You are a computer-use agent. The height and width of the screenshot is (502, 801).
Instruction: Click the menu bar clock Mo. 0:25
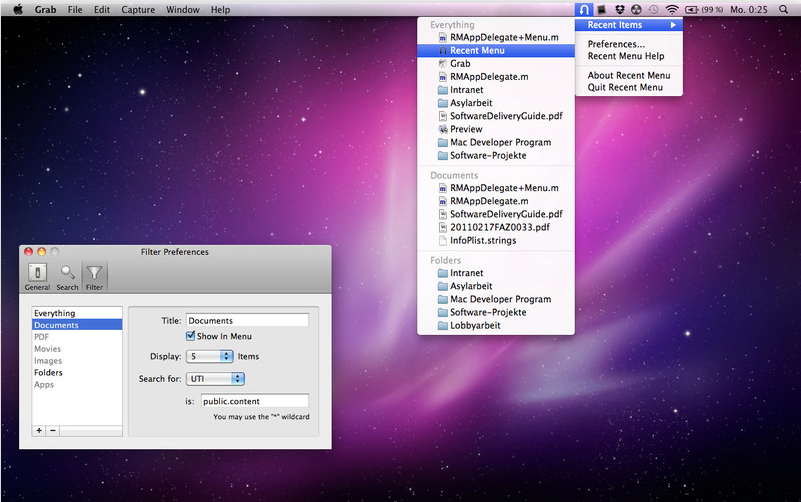click(x=748, y=9)
